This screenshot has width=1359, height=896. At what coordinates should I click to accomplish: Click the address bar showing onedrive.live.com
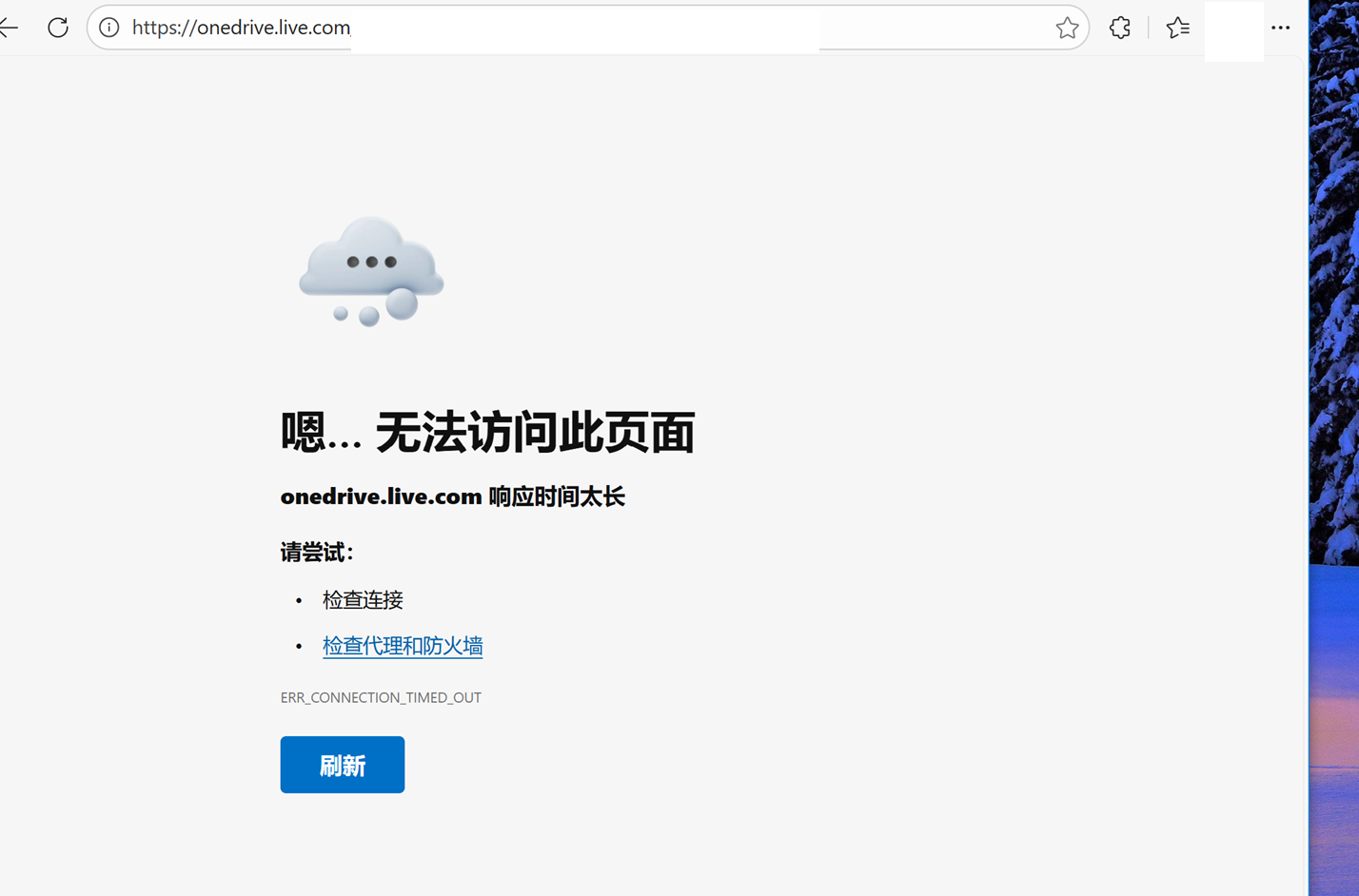pyautogui.click(x=588, y=28)
